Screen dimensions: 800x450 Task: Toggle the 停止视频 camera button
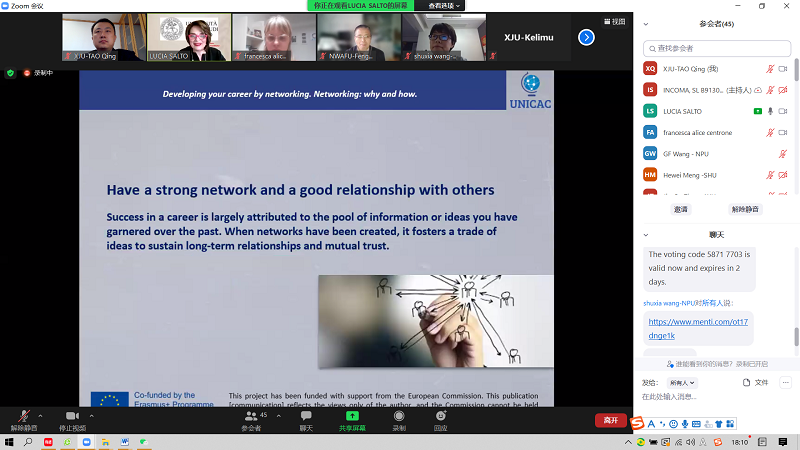(71, 415)
